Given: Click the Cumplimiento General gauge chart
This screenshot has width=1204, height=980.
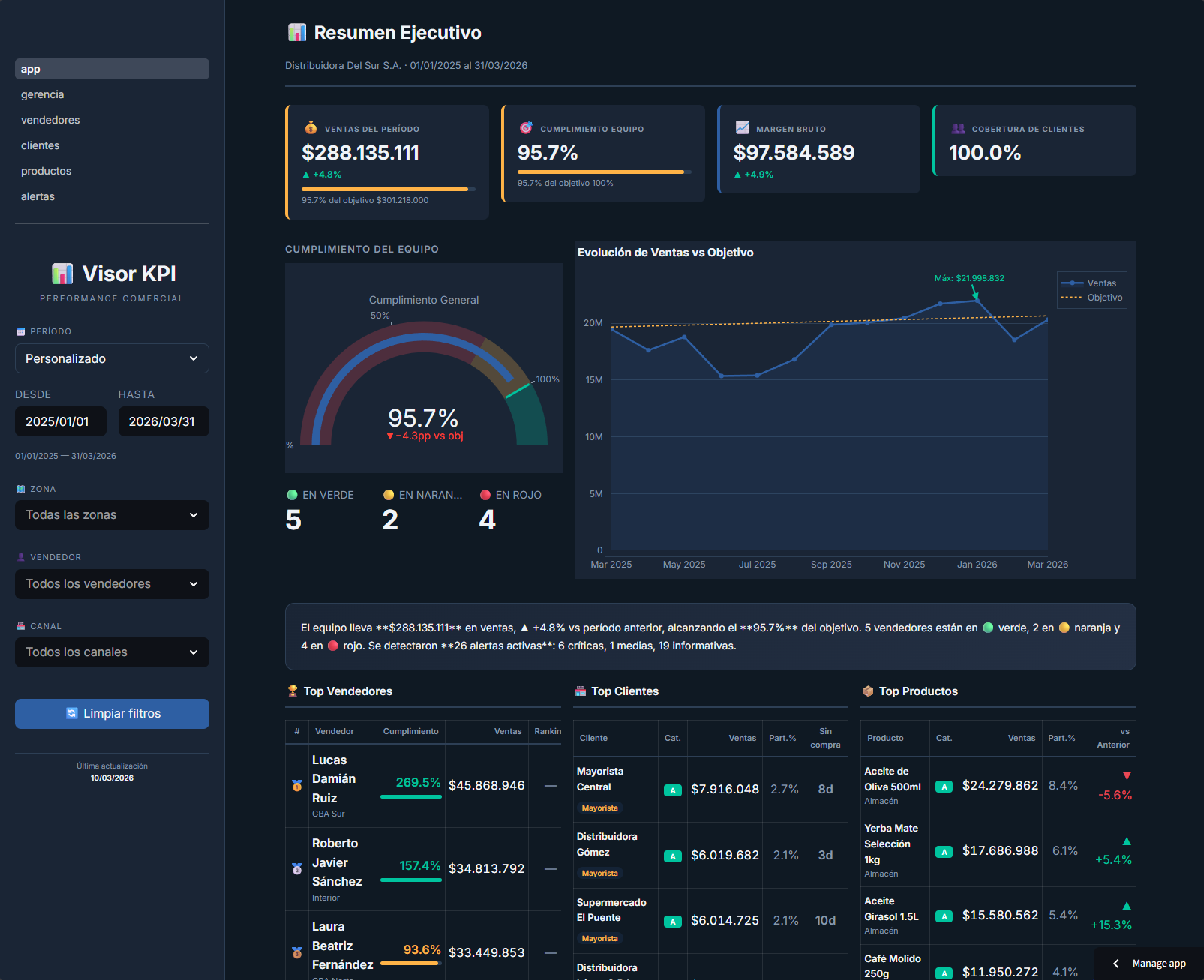Looking at the screenshot, I should [x=424, y=368].
